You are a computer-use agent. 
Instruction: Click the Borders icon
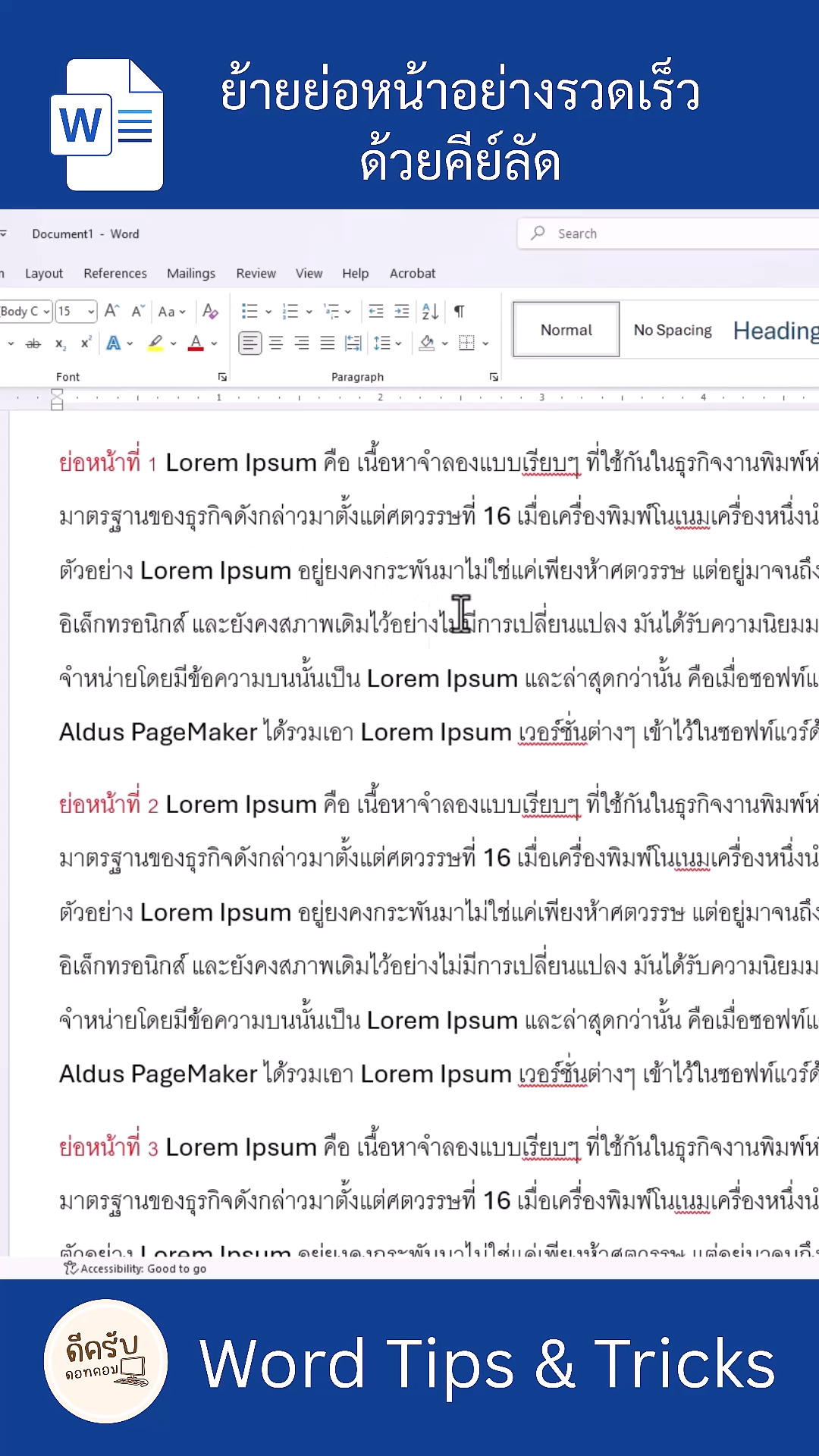(x=467, y=344)
